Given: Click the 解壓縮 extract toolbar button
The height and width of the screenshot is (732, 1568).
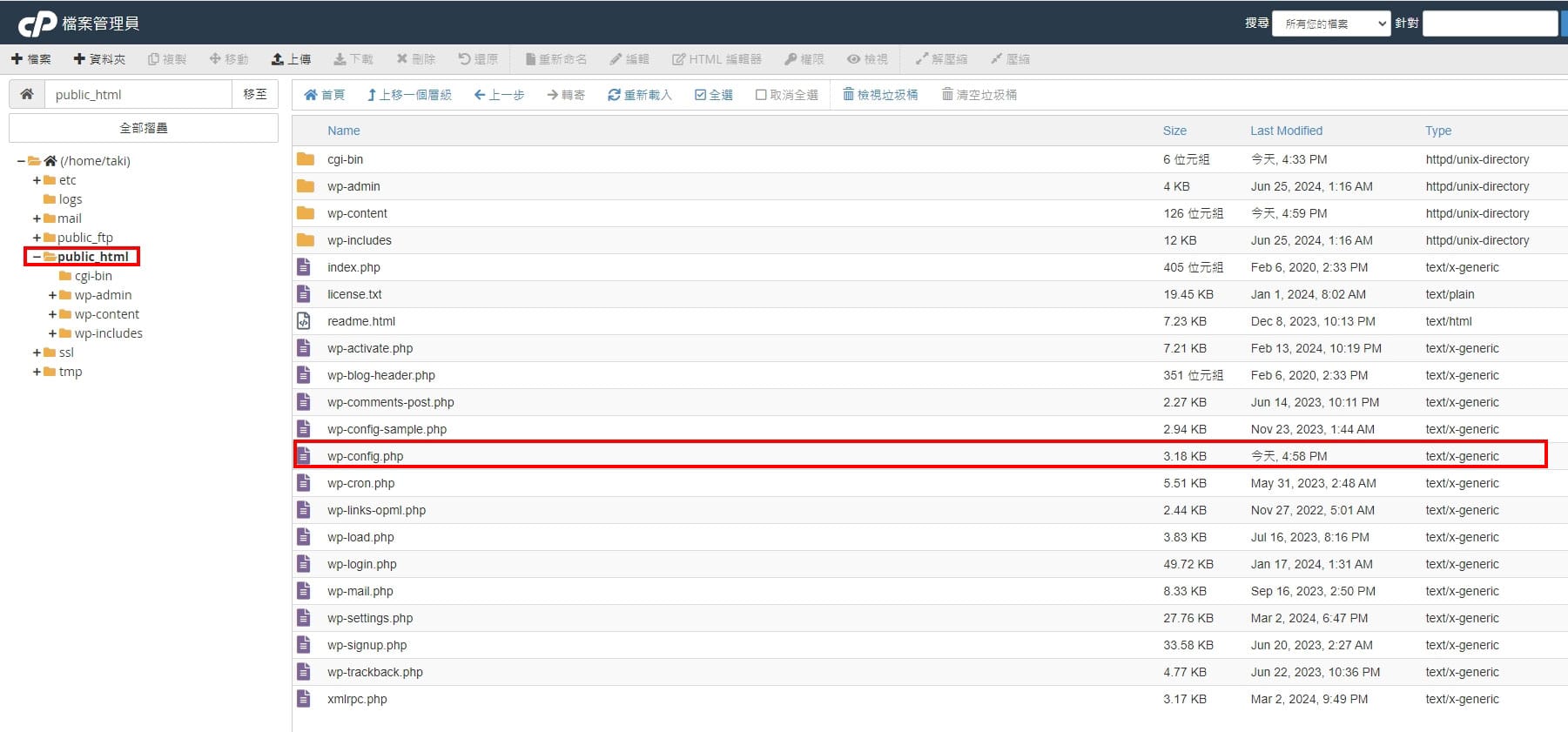Looking at the screenshot, I should pyautogui.click(x=941, y=59).
